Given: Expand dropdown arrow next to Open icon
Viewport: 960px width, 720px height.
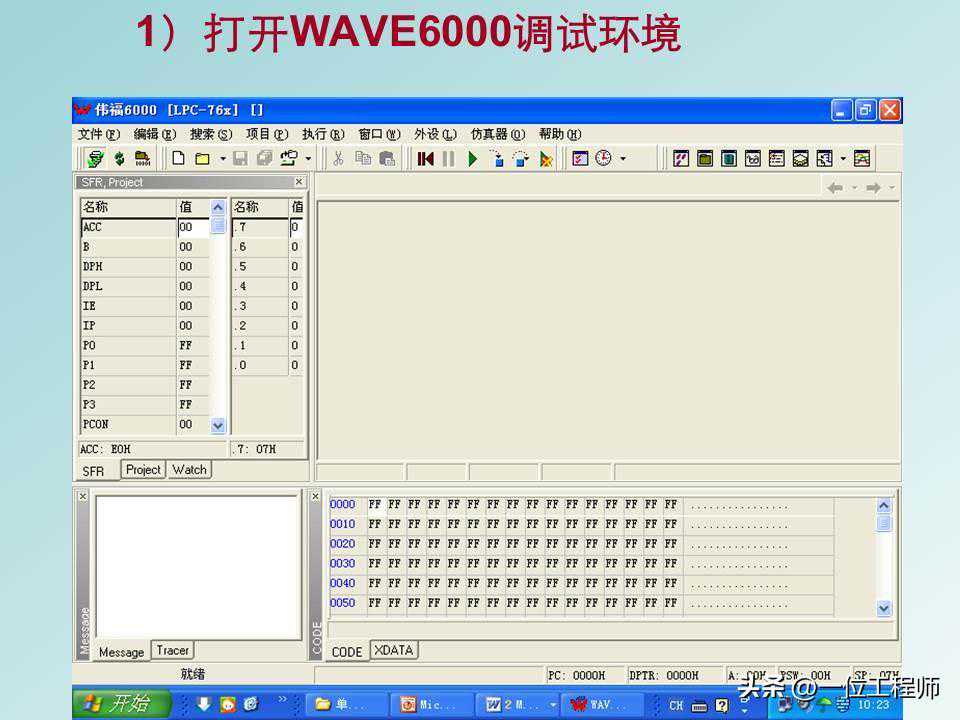Looking at the screenshot, I should [221, 159].
